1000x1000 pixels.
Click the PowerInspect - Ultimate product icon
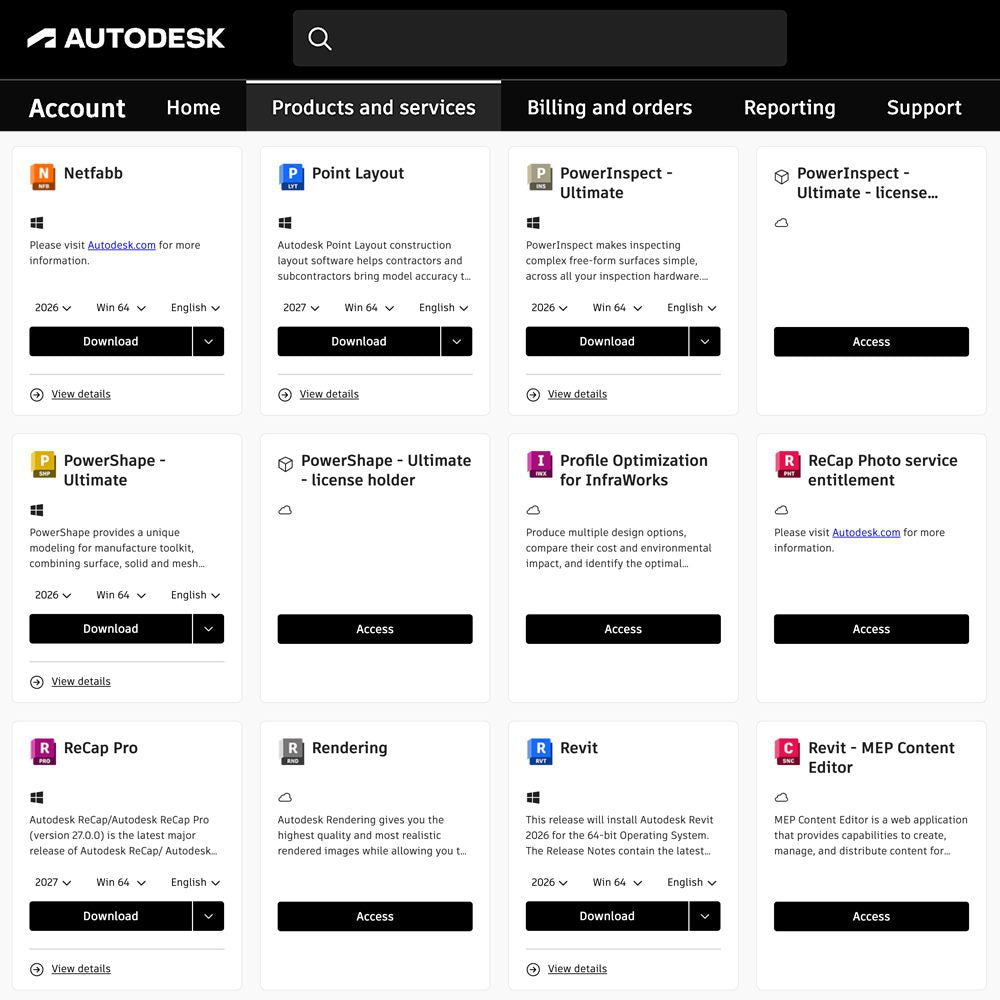[540, 177]
